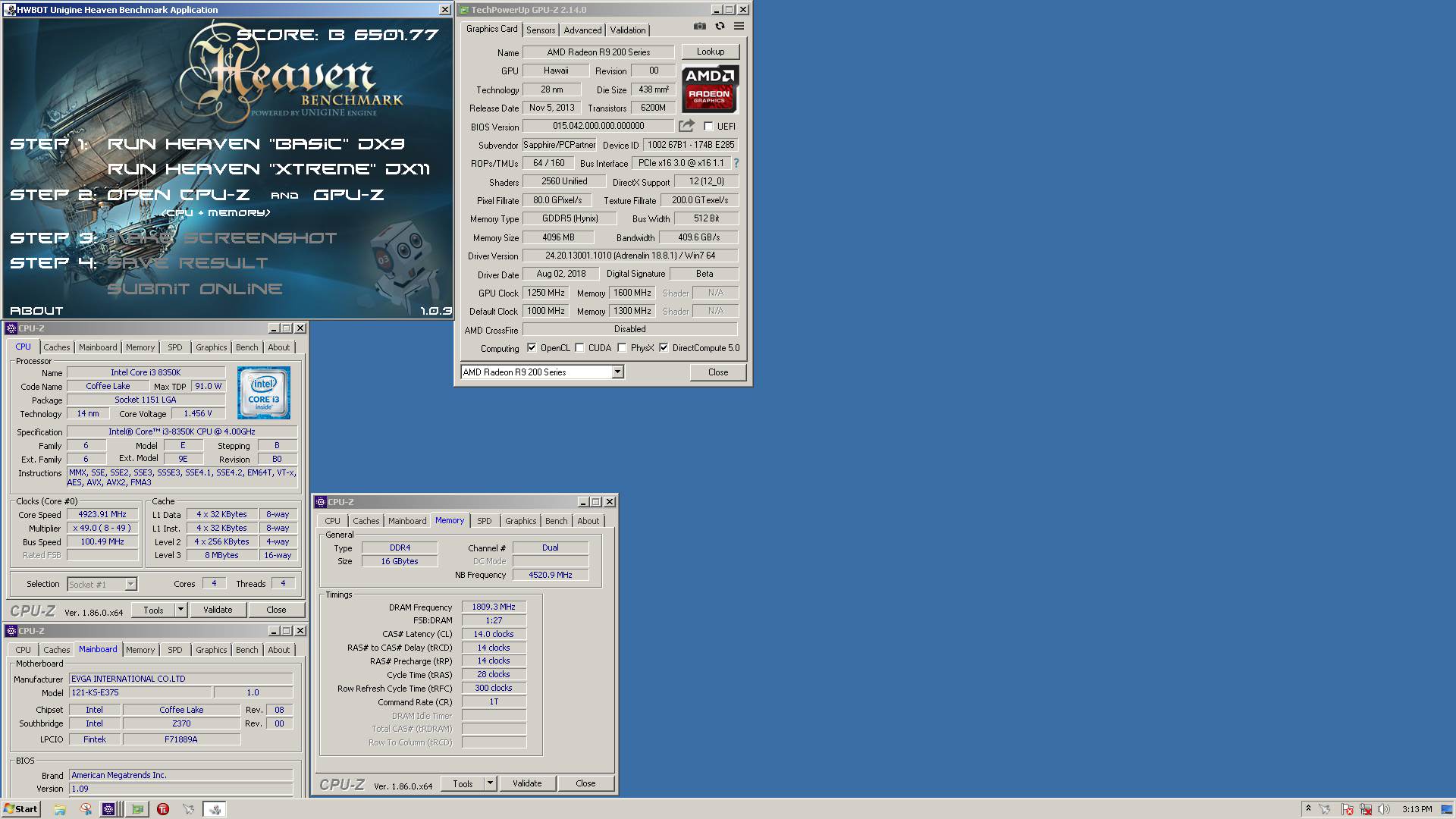The image size is (1456, 819).
Task: Click the Core Speed value 4923.91 MHz
Action: (x=102, y=514)
